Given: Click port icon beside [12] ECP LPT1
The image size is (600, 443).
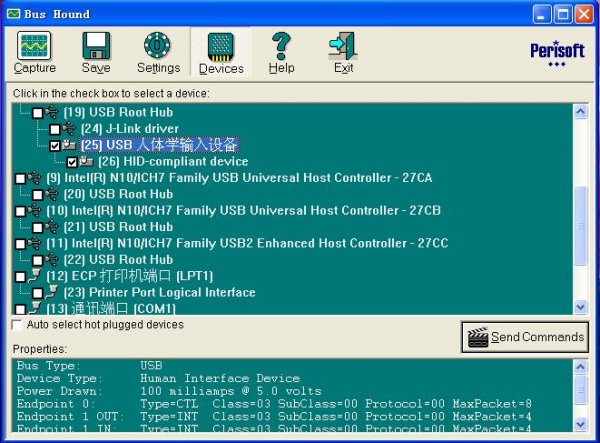Looking at the screenshot, I should (x=34, y=275).
